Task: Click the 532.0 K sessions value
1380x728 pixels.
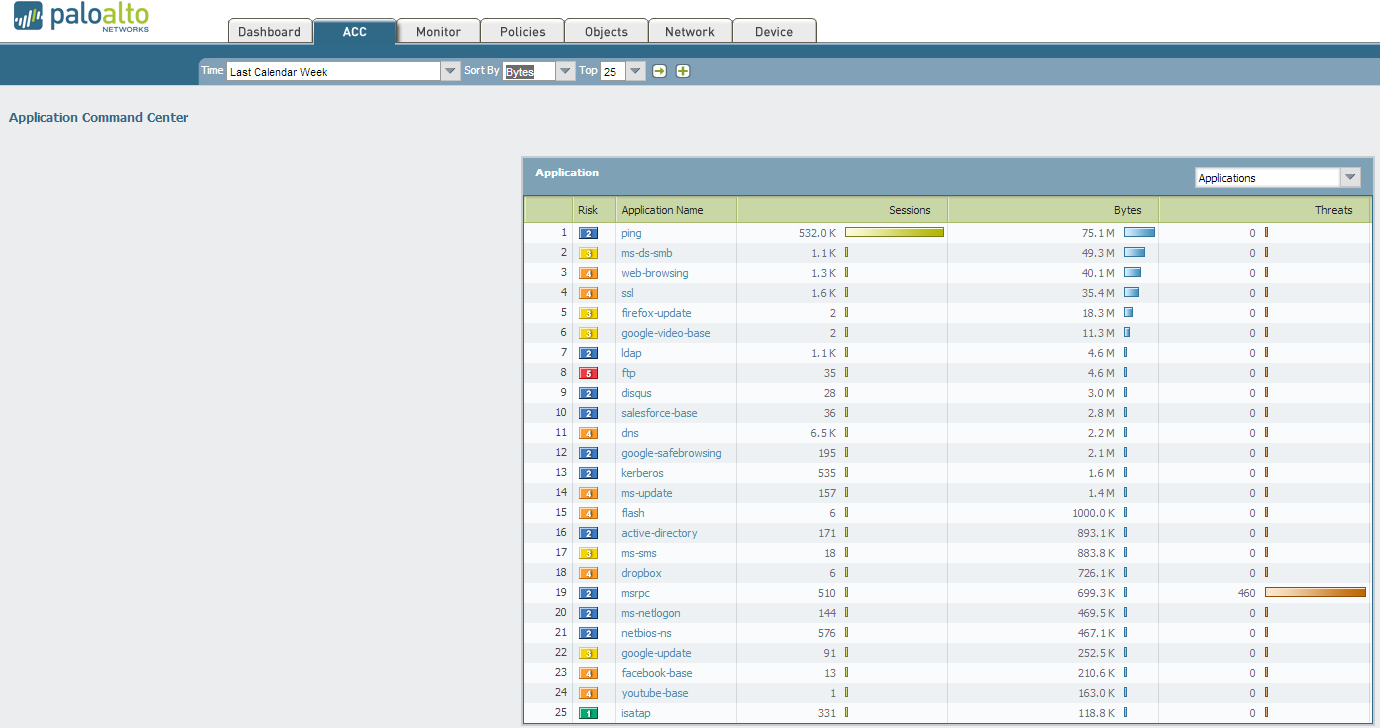Action: 817,233
